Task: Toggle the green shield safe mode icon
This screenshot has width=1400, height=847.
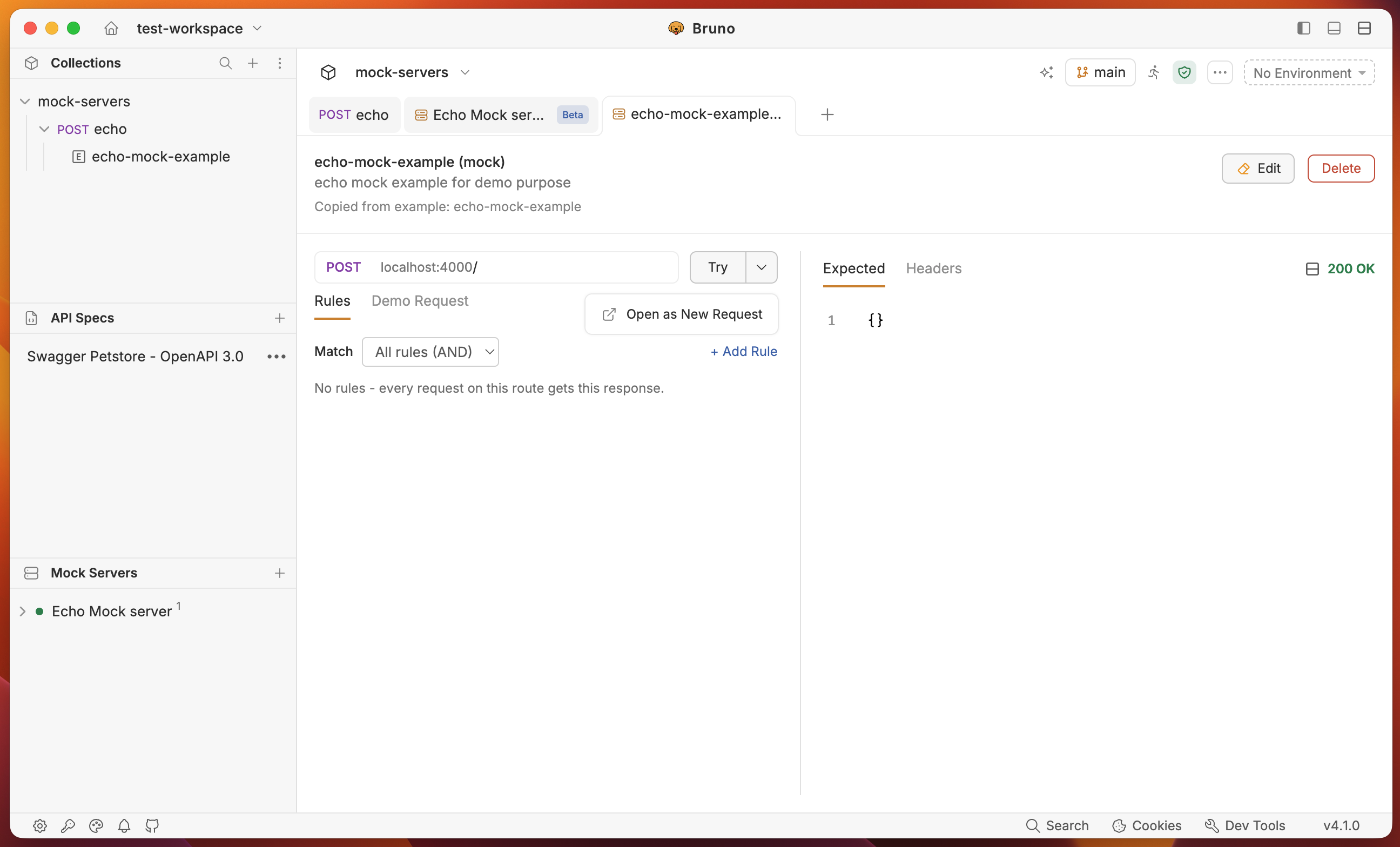Action: [1184, 73]
